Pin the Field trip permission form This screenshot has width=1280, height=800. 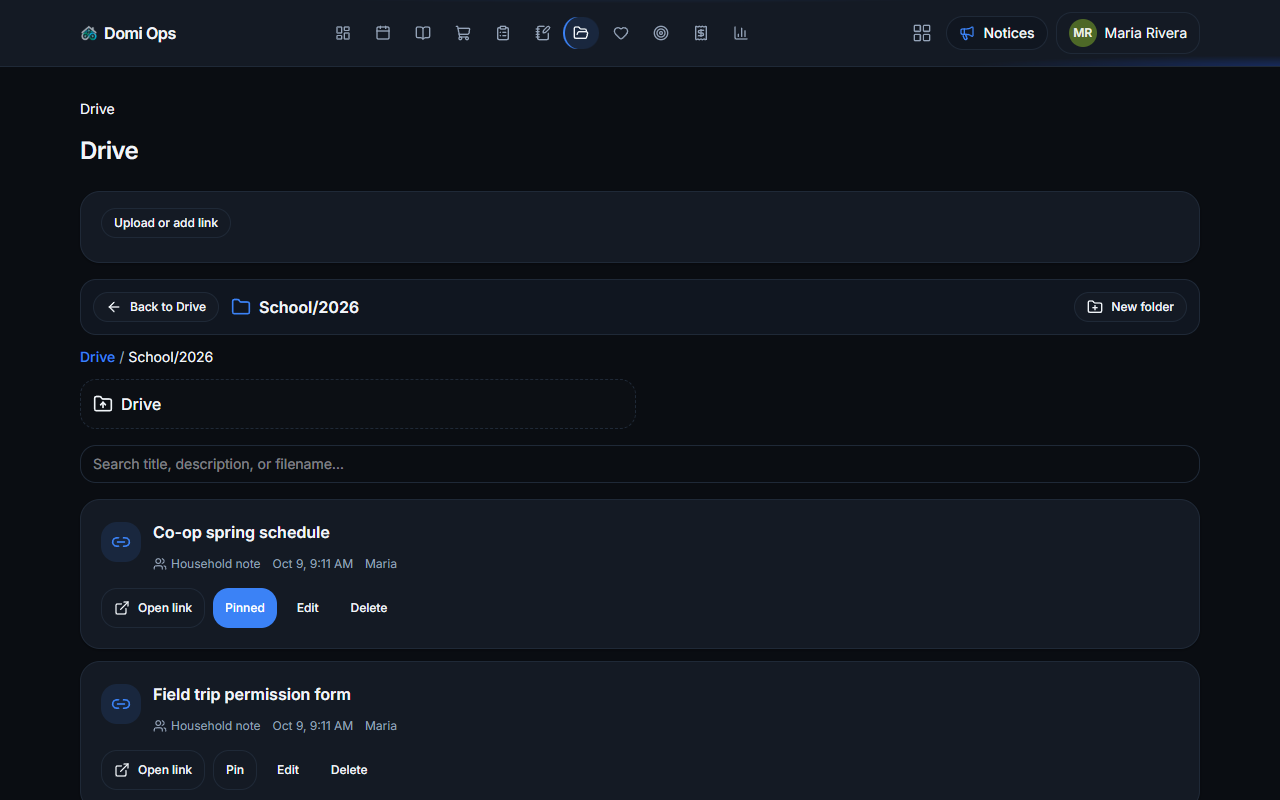point(235,770)
